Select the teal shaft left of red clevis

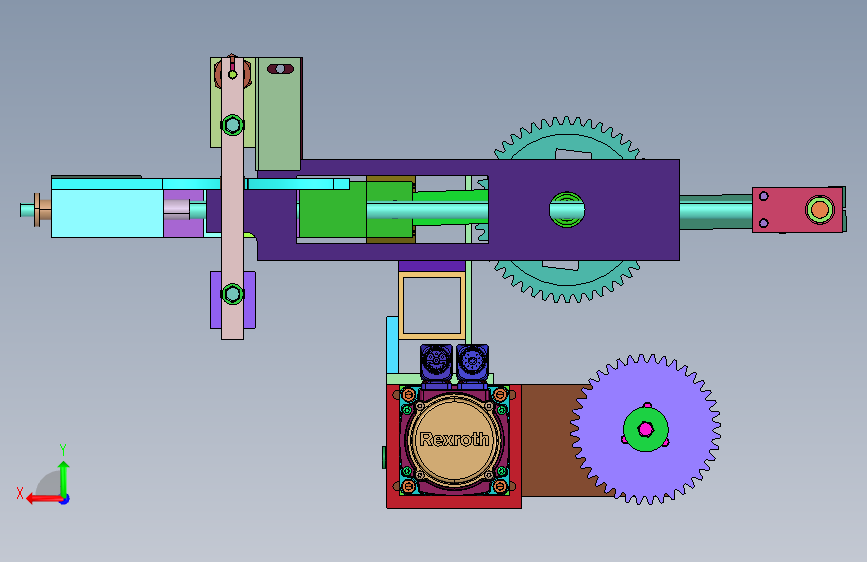pos(715,212)
